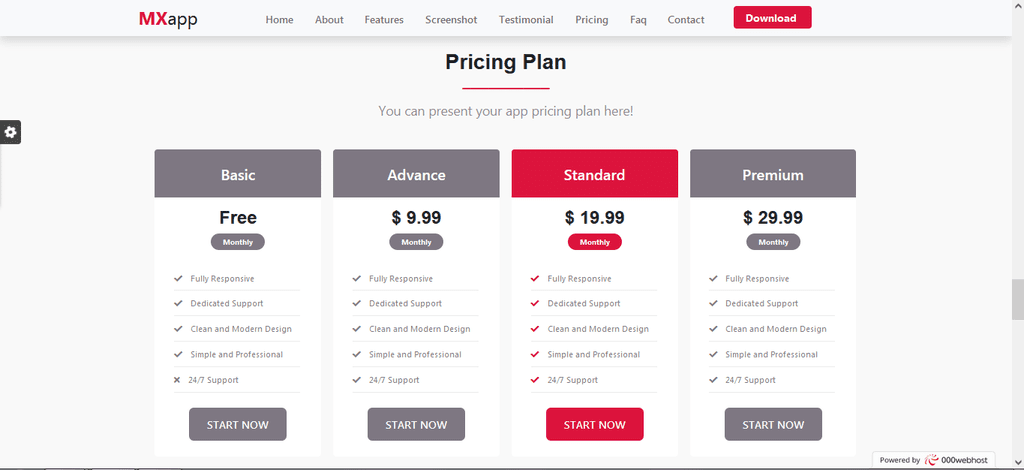Select the red Monthly pill under $19.99
1024x470 pixels.
point(595,242)
